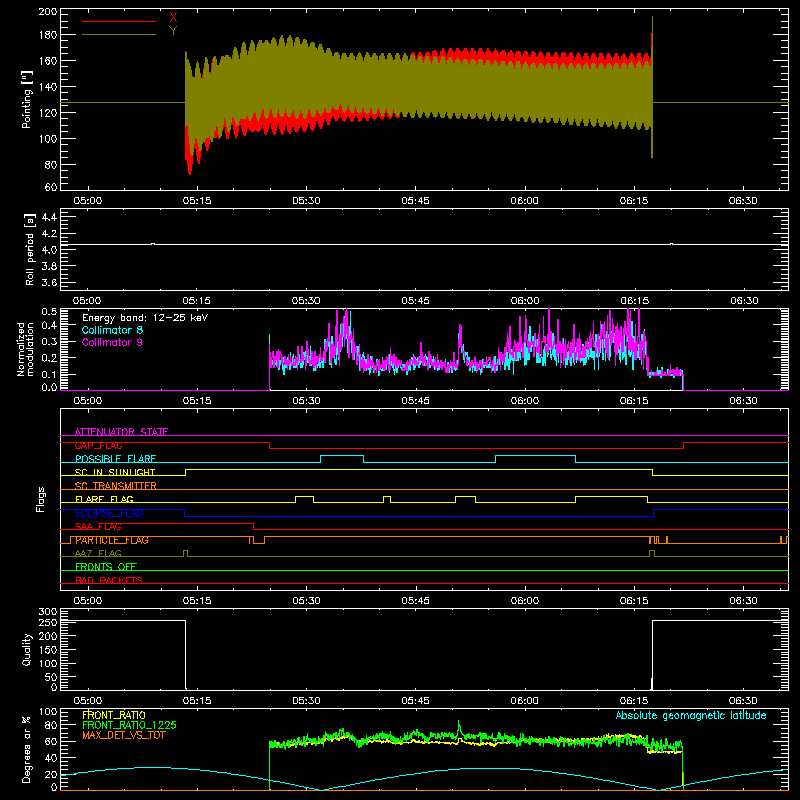Click the magenta 'Collimator 9' legend entry

point(112,342)
